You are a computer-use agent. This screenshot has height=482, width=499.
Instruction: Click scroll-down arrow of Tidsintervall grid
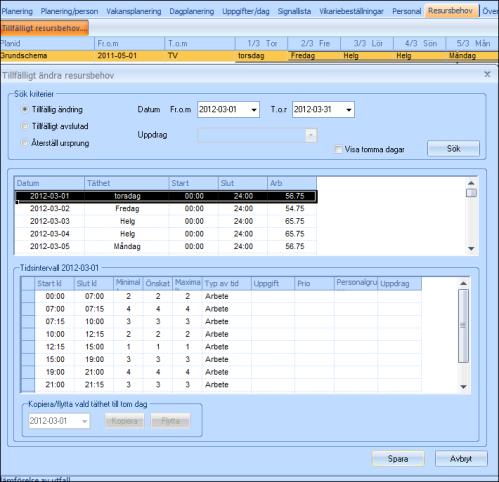pyautogui.click(x=463, y=387)
